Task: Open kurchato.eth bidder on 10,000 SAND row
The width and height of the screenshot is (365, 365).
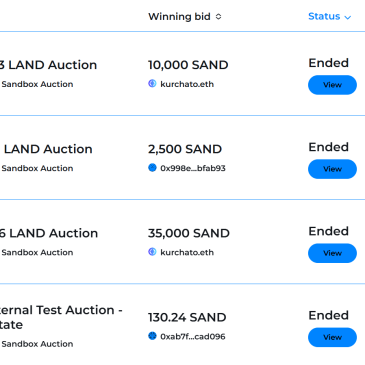Action: 187,84
